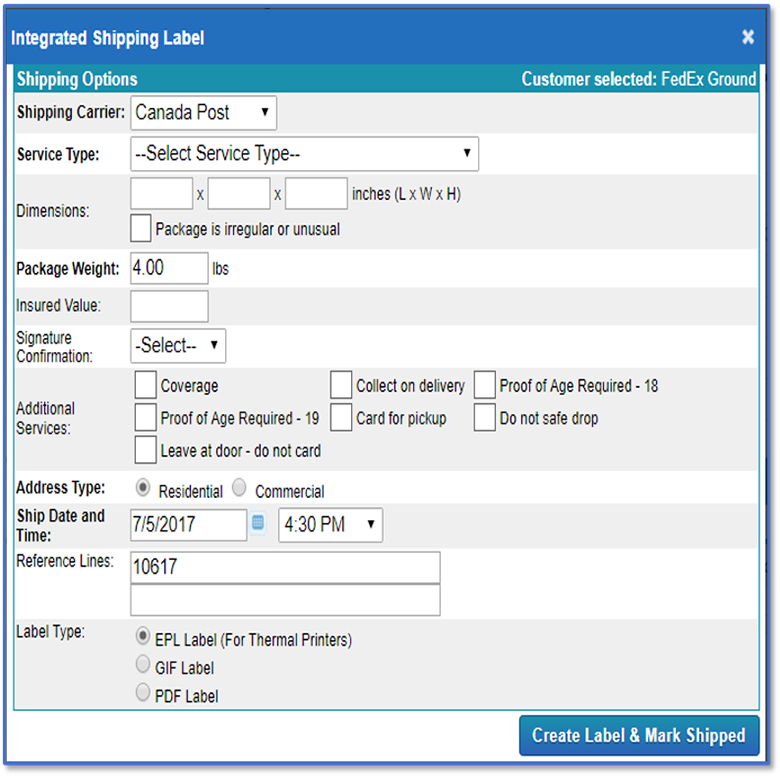Open the 4:30 PM ship time dropdown
Viewport: 780px width, 778px height.
pyautogui.click(x=330, y=525)
